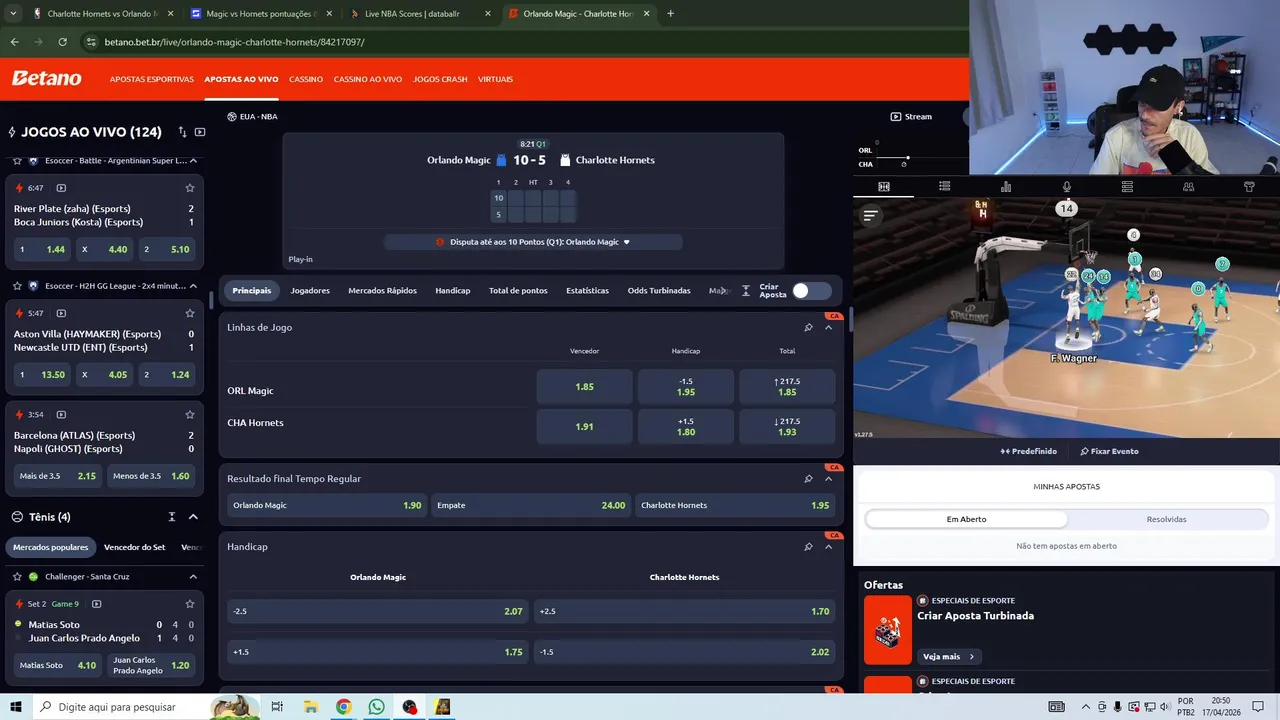1280x720 pixels.
Task: Toggle the Criar Aposta switch
Action: pos(811,291)
